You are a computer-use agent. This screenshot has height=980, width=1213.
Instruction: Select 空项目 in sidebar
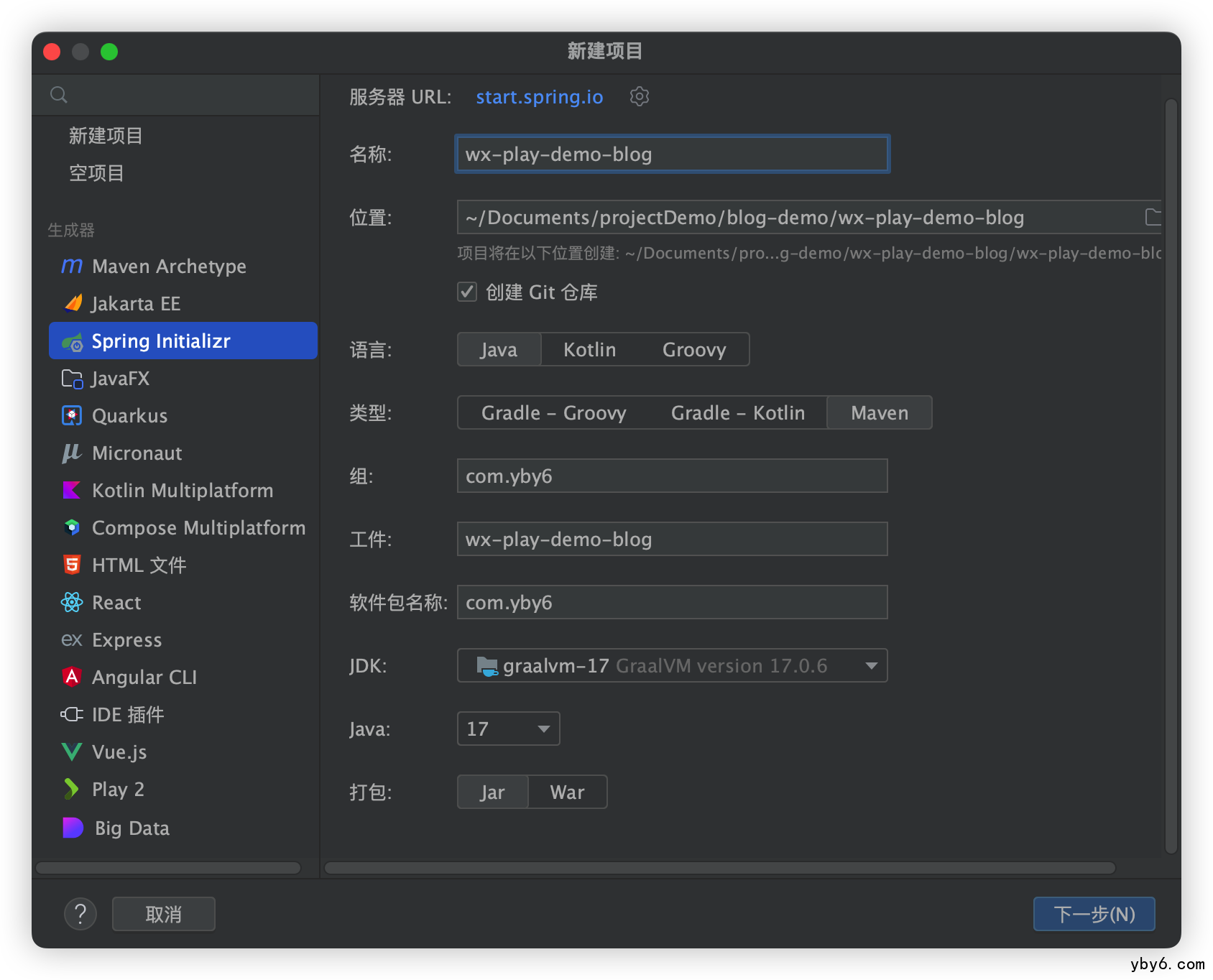(96, 173)
